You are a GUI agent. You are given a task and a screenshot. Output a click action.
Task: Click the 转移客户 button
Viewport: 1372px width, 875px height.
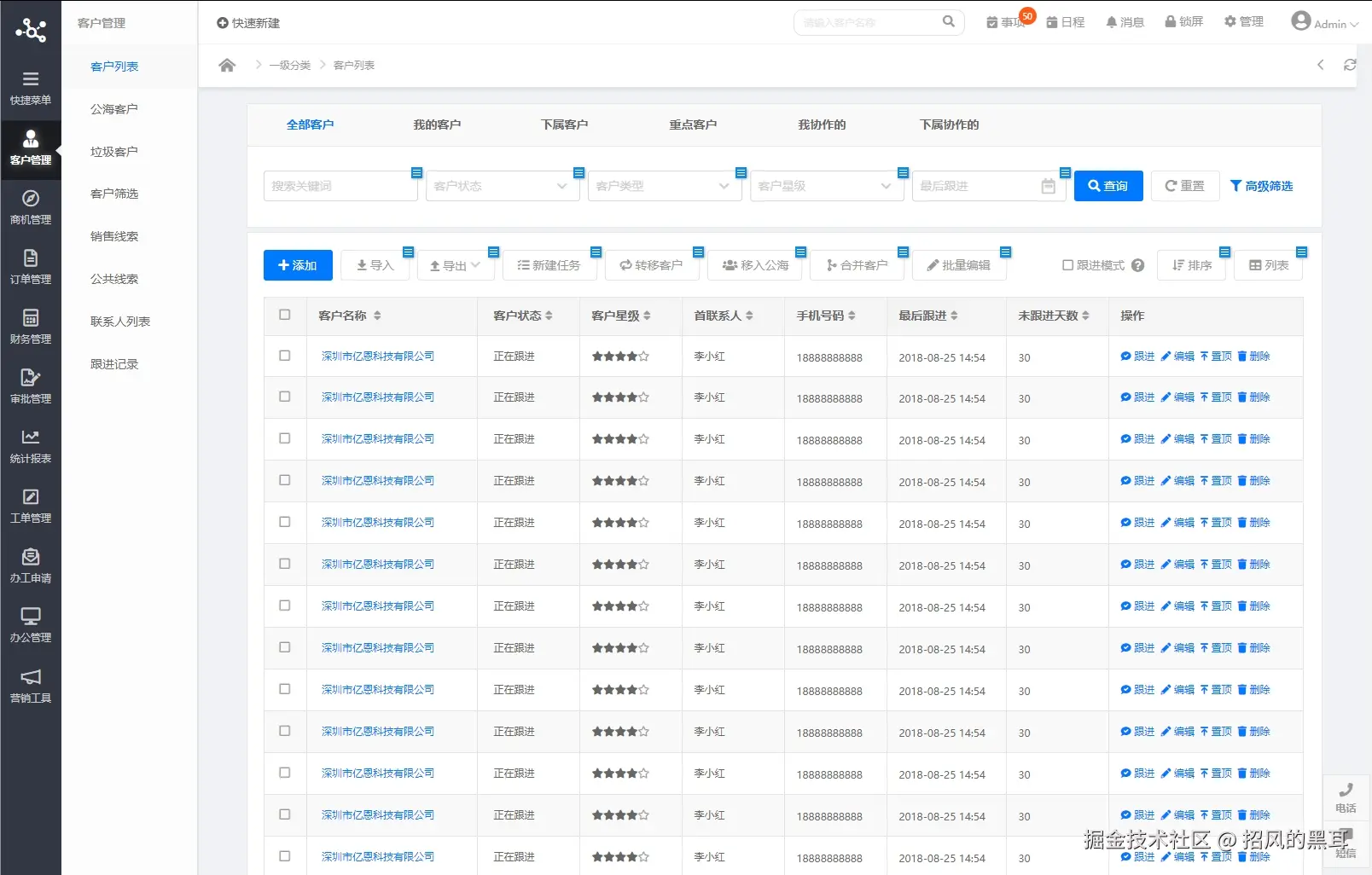[x=652, y=265]
